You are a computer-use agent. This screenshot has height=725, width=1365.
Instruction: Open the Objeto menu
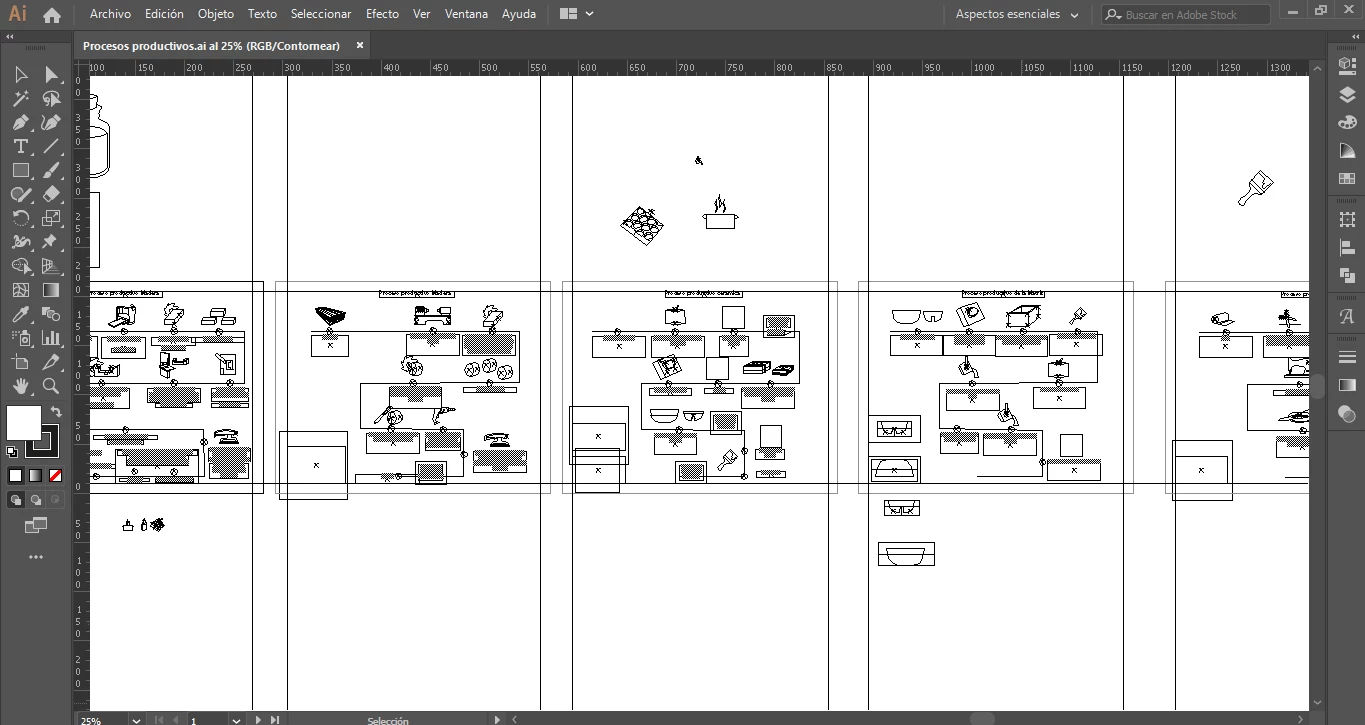pyautogui.click(x=216, y=14)
